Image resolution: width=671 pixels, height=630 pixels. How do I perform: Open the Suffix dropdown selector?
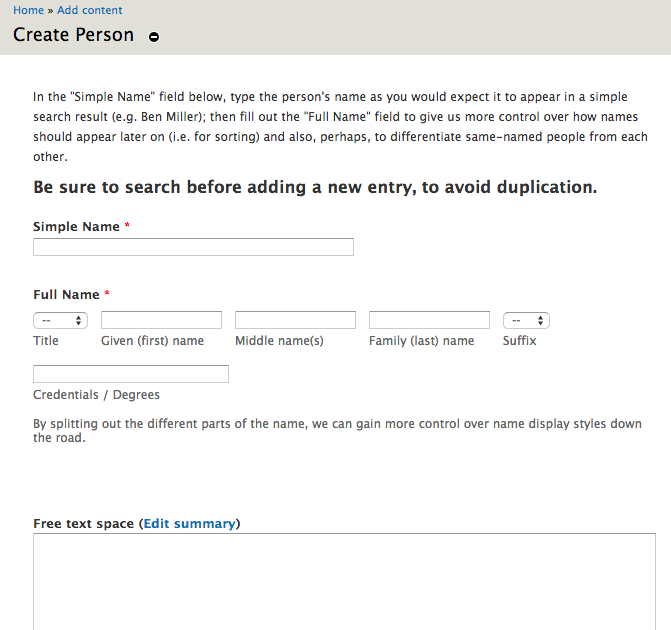[x=526, y=321]
